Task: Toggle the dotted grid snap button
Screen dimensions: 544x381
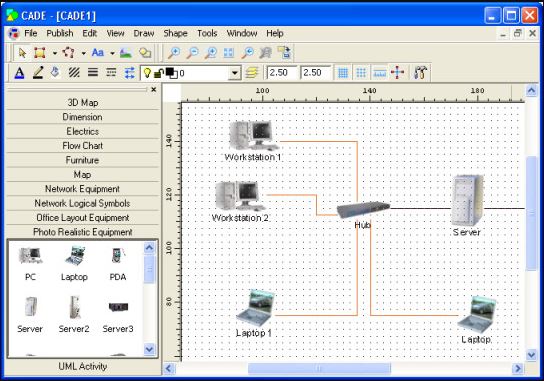Action: coord(361,73)
